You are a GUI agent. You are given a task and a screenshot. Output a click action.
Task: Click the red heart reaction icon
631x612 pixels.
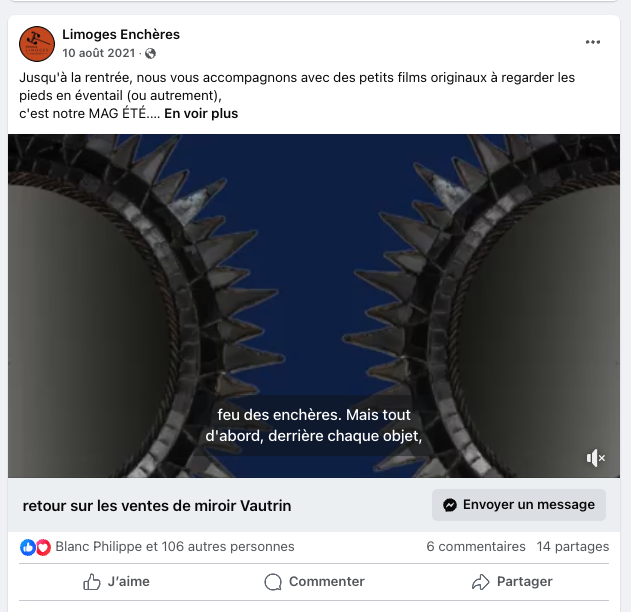coord(43,547)
